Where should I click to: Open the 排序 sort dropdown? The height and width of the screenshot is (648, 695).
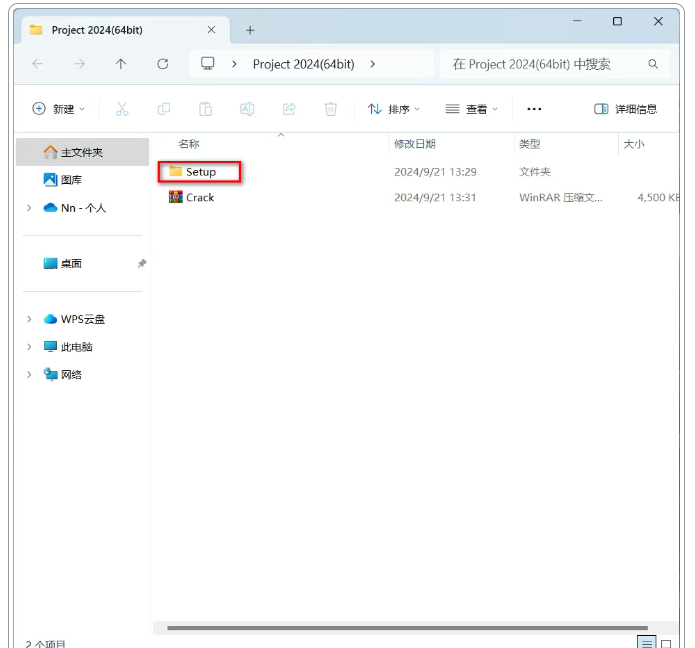[394, 109]
